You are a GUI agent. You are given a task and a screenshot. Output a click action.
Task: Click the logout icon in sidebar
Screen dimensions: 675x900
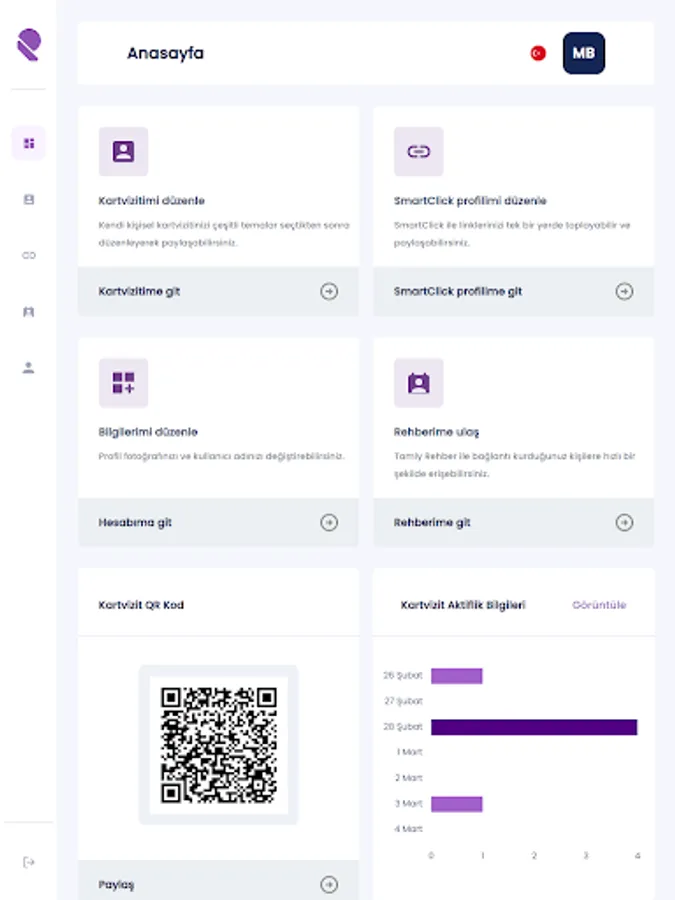[29, 862]
